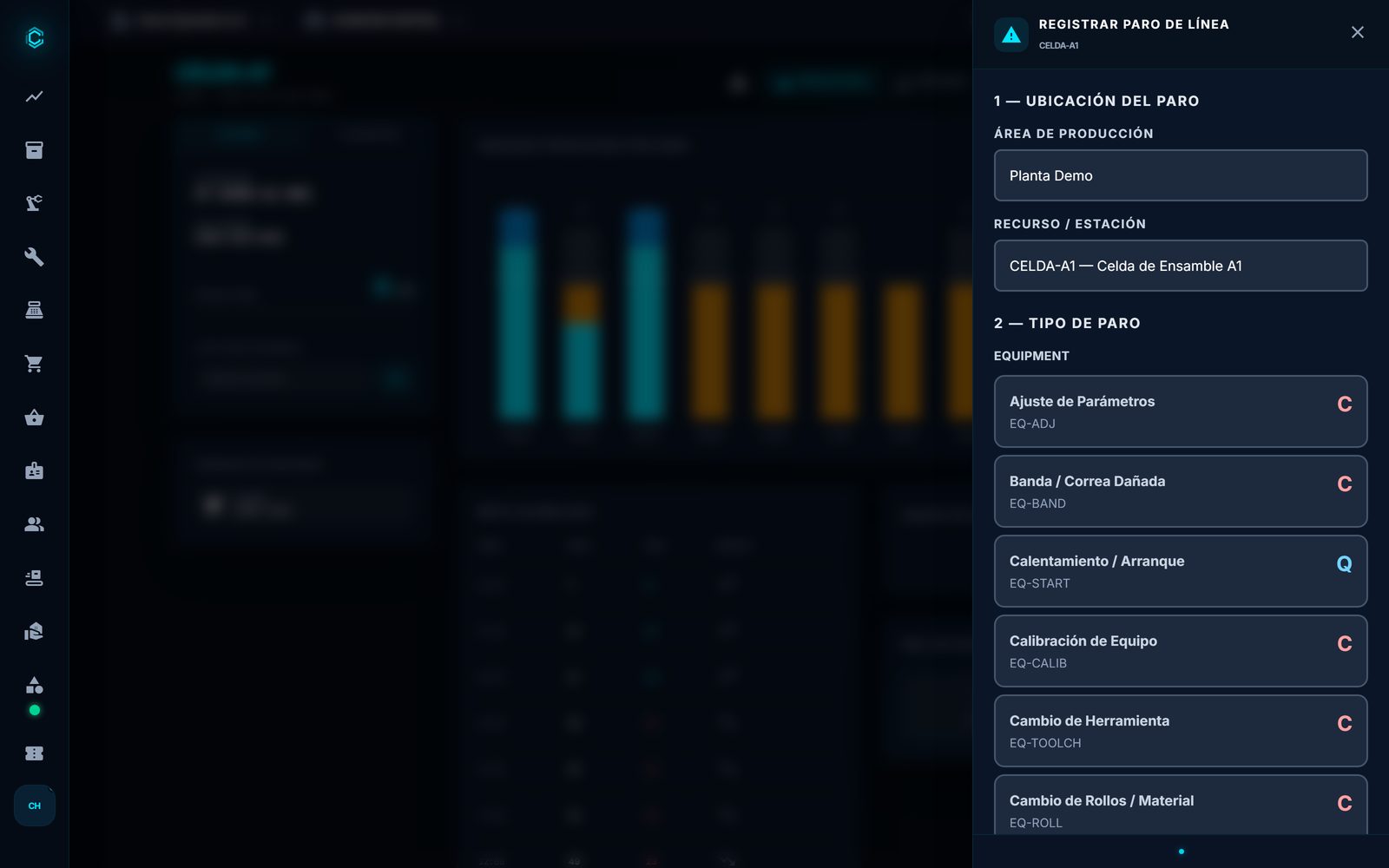Open the cash register icon in sidebar

pos(34,310)
